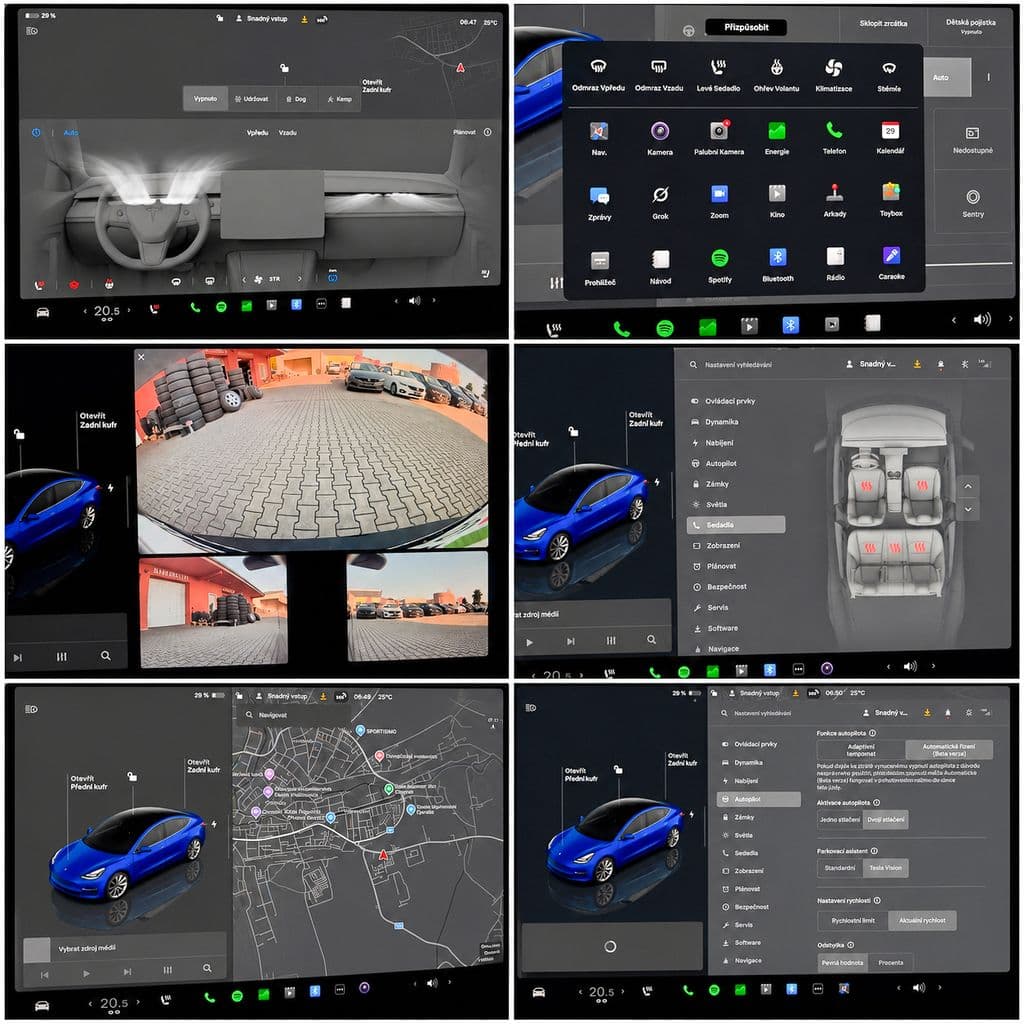Show info for Parkovací asistent
The height and width of the screenshot is (1024, 1024).
coord(874,851)
